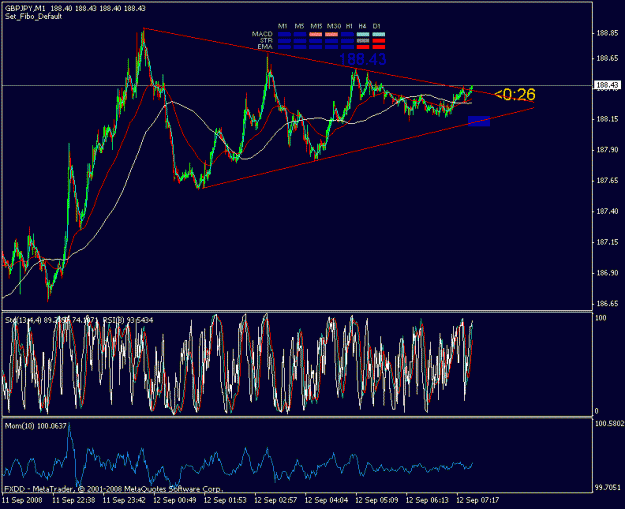The width and height of the screenshot is (625, 509).
Task: Click the M30 timeframe column header
Action: 334,26
